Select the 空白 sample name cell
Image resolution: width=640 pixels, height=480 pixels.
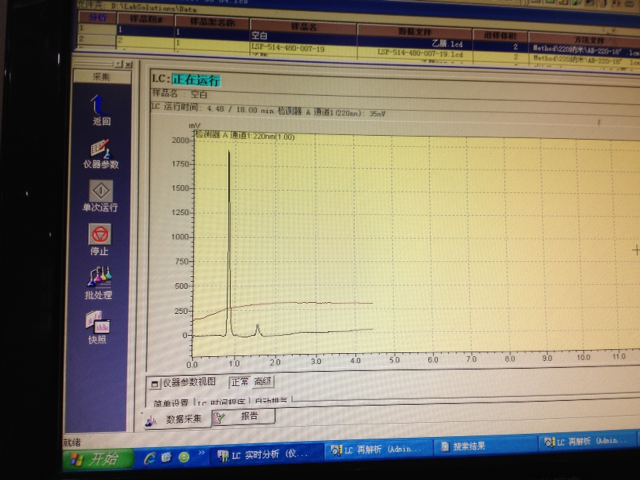tap(303, 36)
